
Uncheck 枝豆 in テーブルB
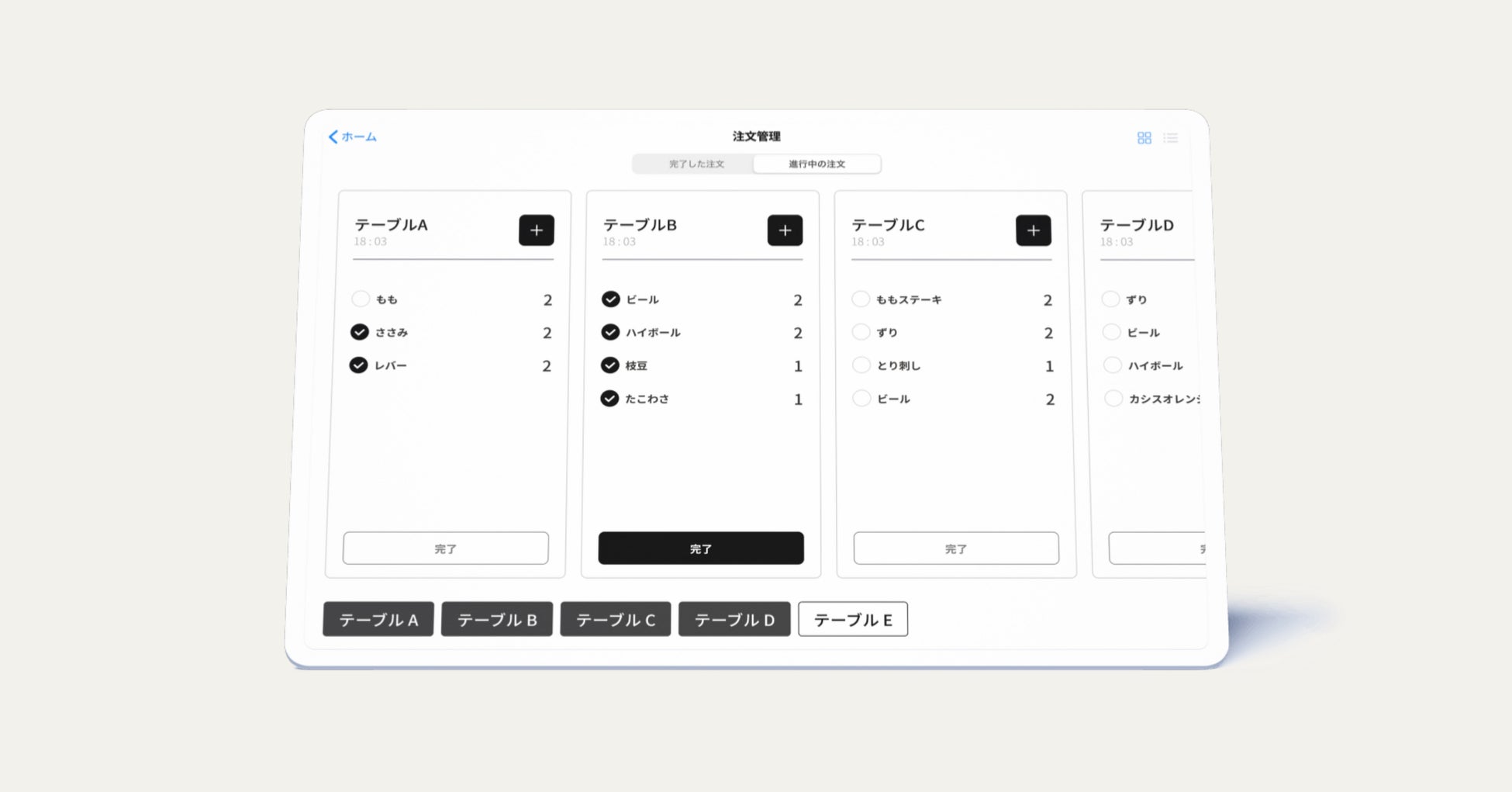click(x=610, y=365)
